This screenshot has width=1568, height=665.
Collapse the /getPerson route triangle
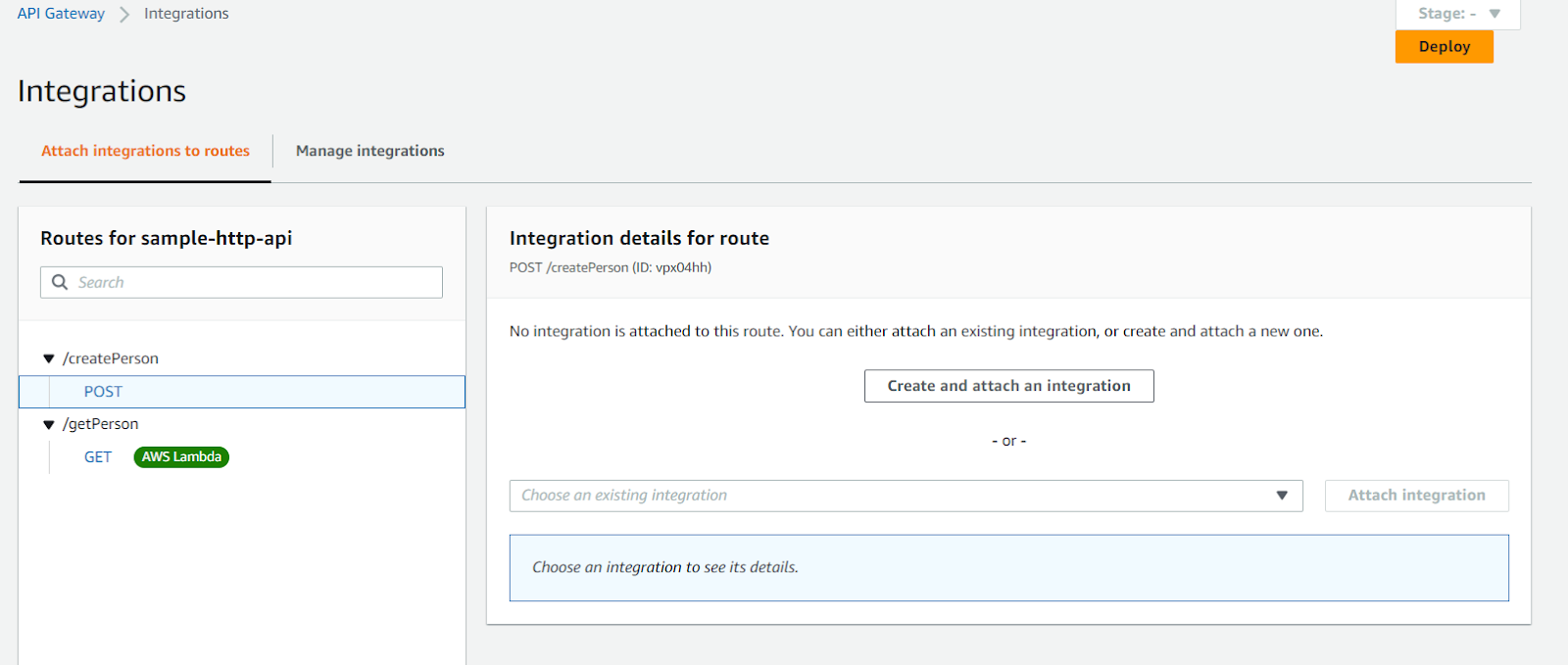(48, 425)
